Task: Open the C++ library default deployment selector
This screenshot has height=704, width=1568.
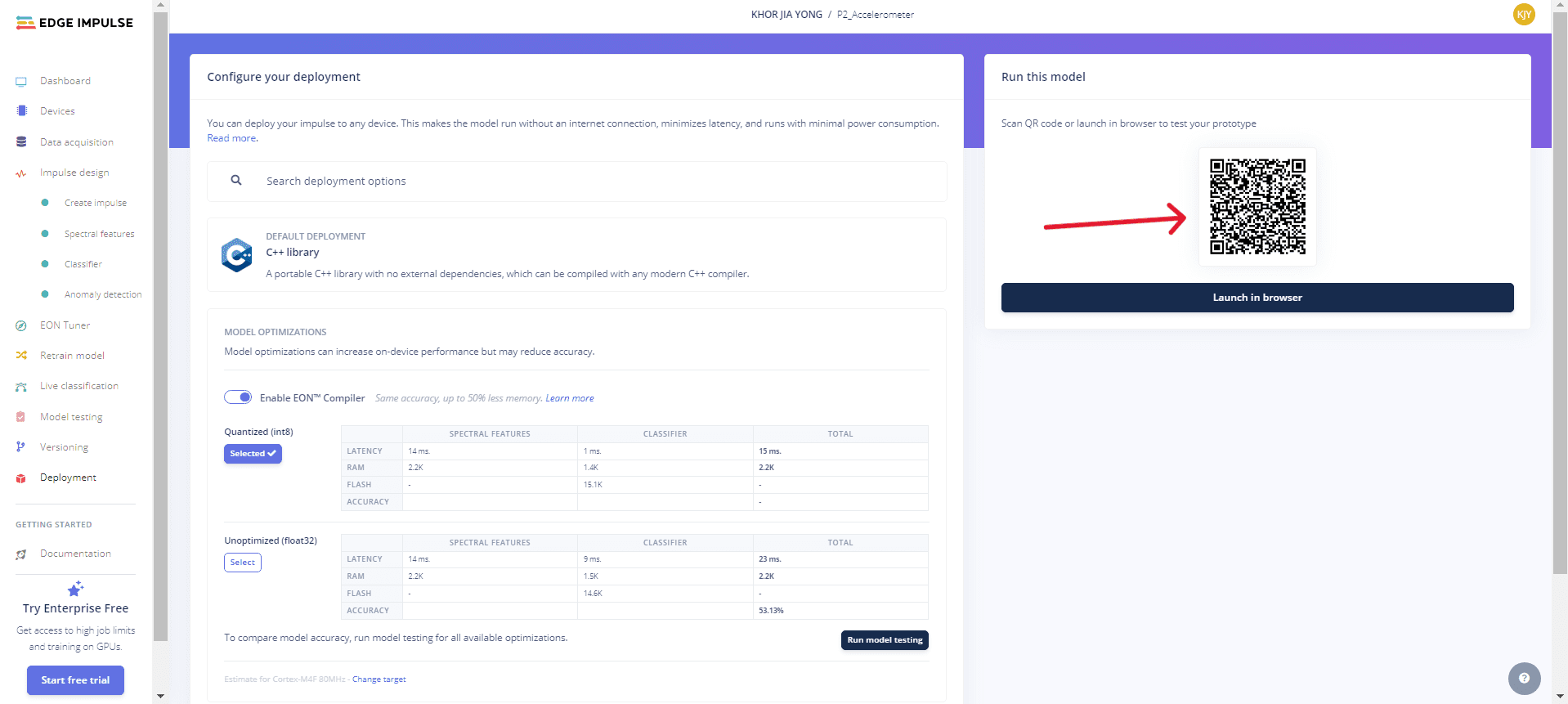Action: [x=576, y=255]
